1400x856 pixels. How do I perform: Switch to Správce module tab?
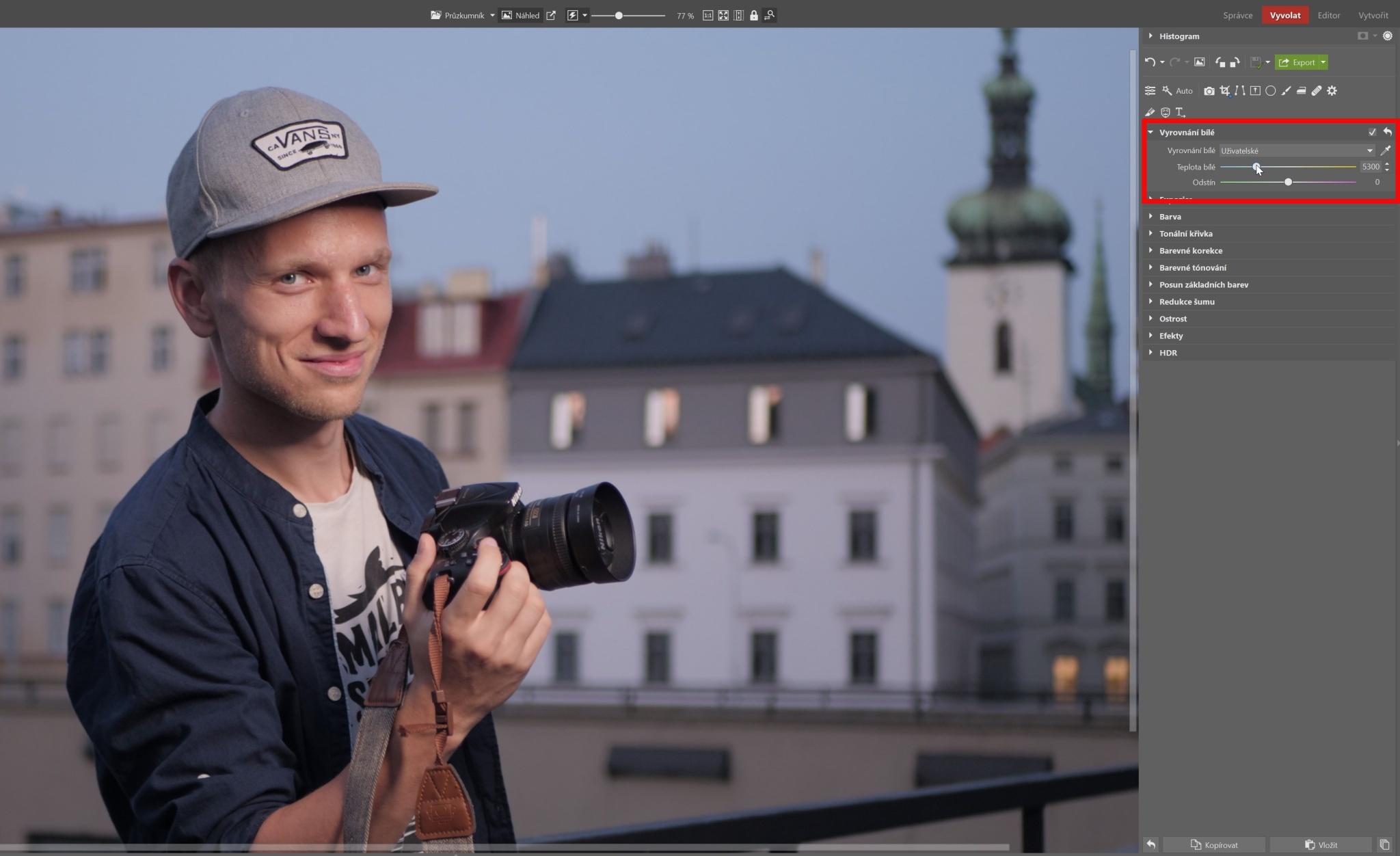1237,15
